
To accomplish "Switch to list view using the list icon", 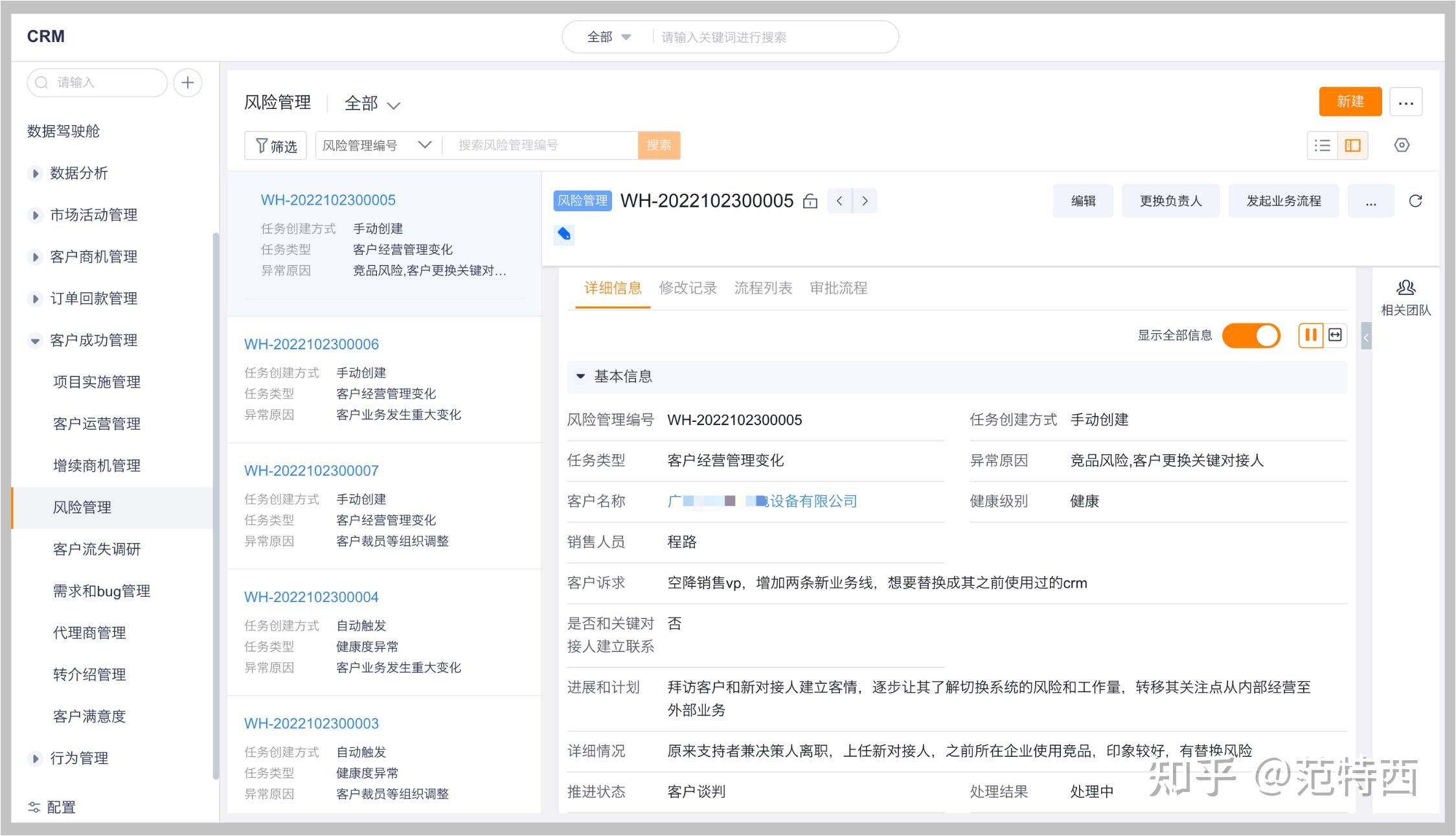I will [x=1322, y=145].
